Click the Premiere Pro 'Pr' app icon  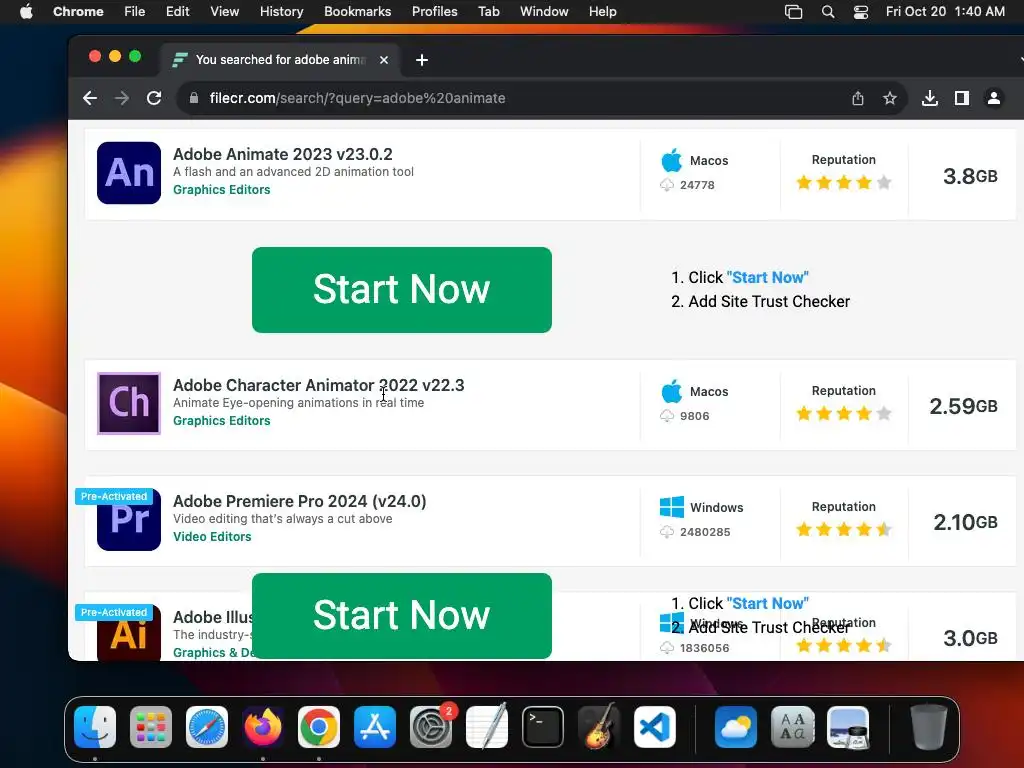tap(129, 520)
